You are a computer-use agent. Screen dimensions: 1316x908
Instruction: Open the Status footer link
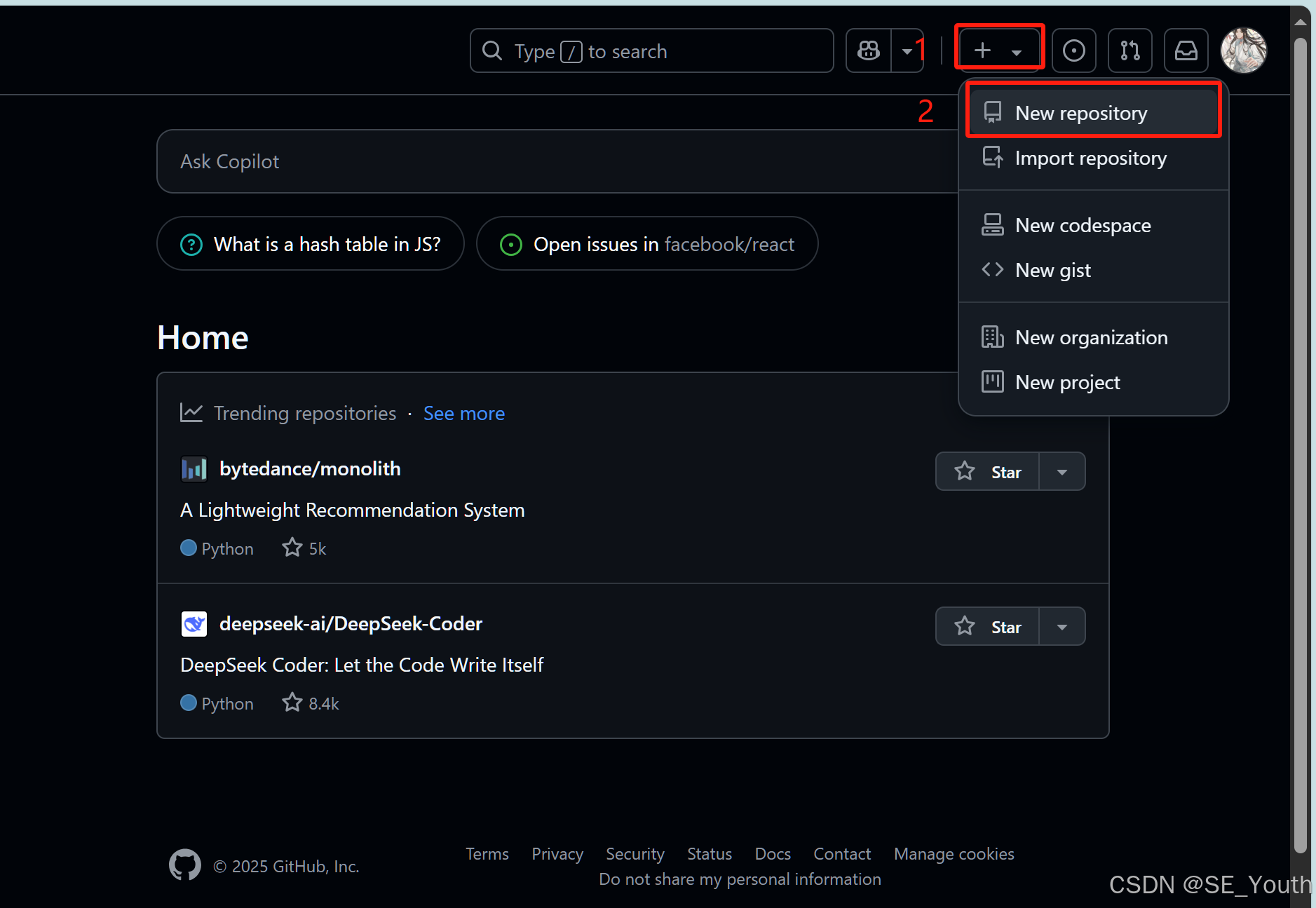[710, 854]
